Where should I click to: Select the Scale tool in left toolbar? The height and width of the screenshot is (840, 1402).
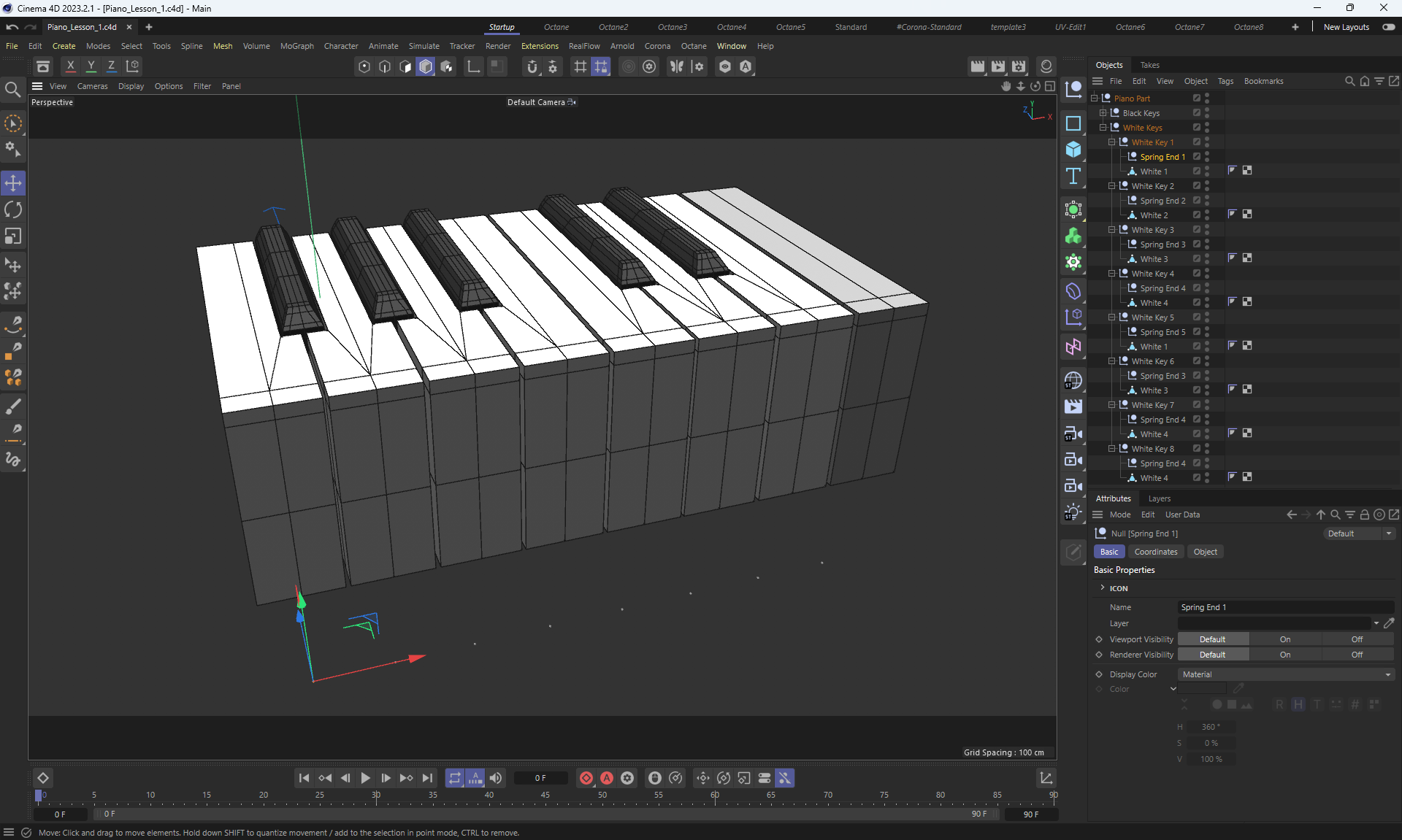tap(13, 236)
